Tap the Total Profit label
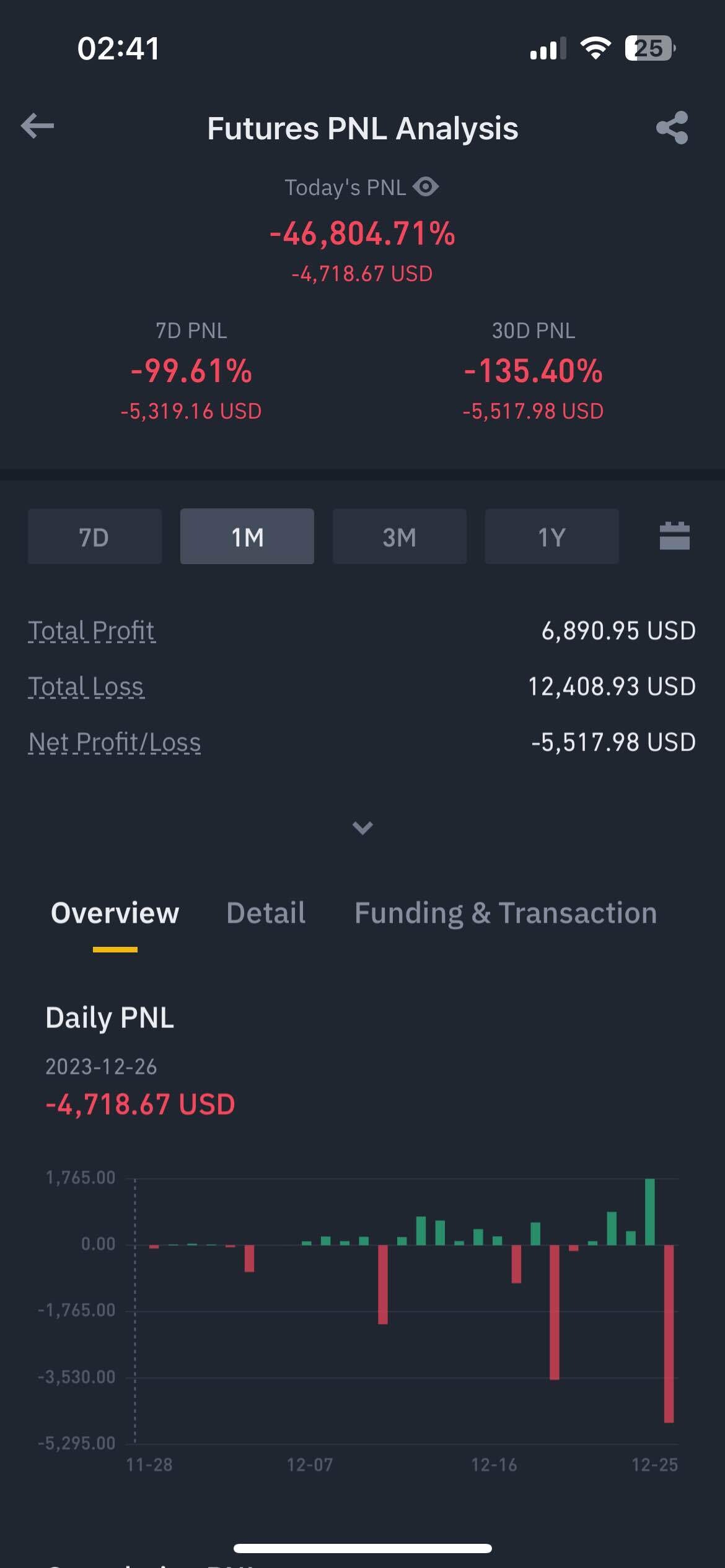Screen dimensions: 725x1568 tap(91, 630)
